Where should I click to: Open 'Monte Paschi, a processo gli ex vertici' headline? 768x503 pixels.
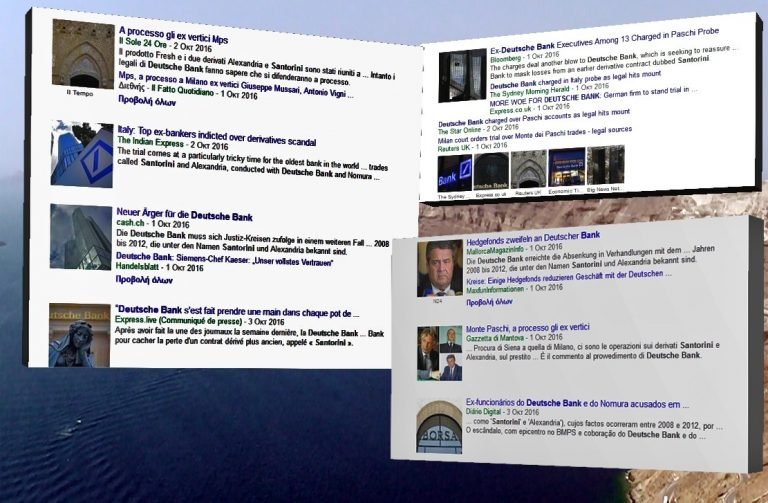click(x=528, y=328)
